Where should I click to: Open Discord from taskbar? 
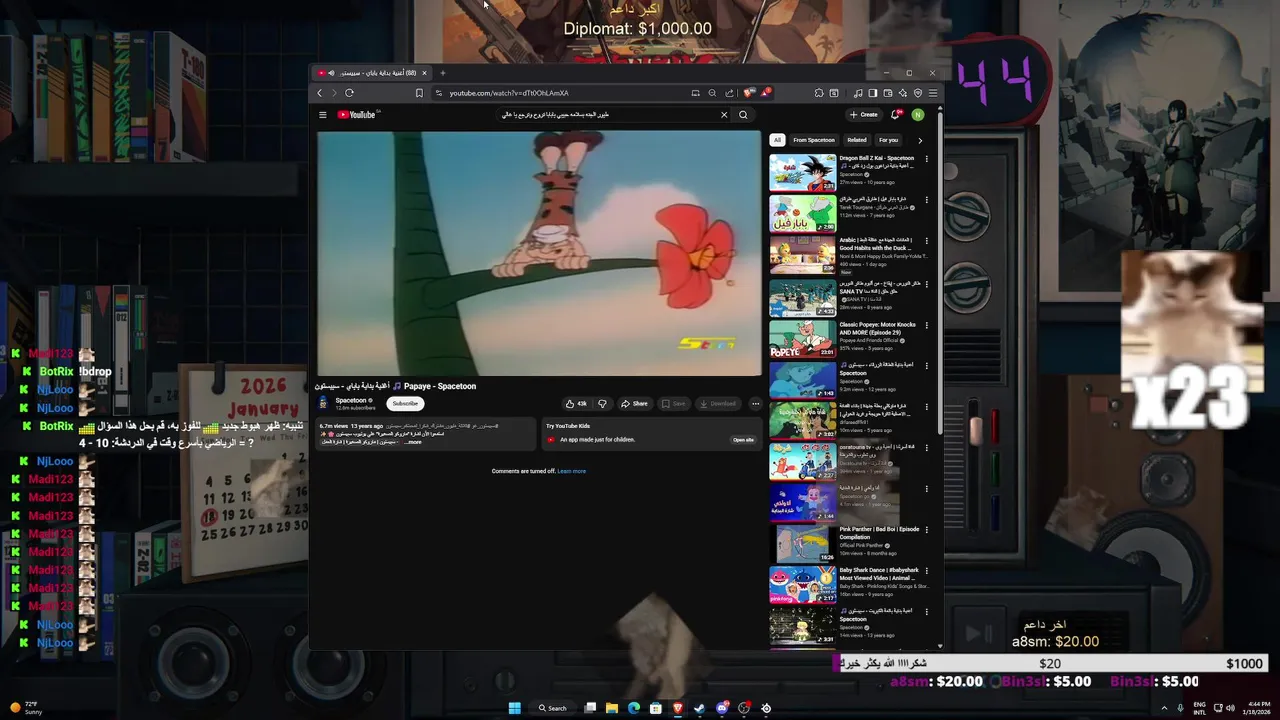click(x=722, y=708)
